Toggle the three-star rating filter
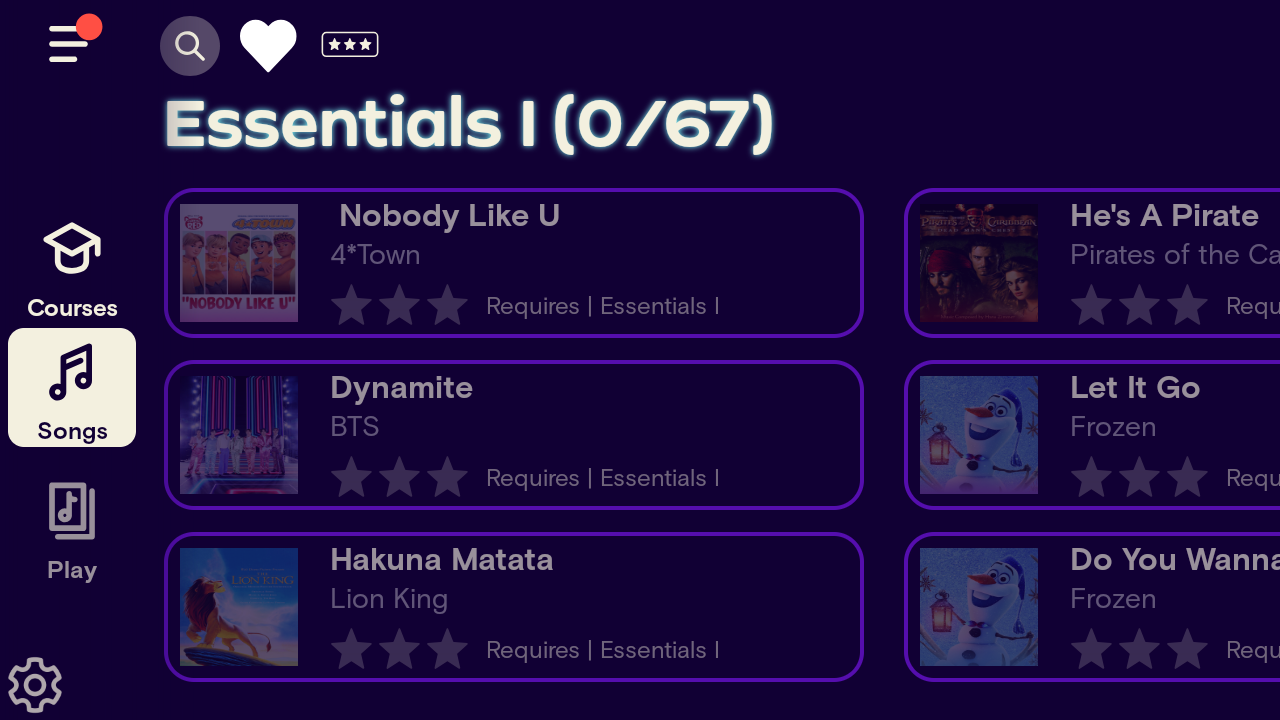The image size is (1280, 720). coord(350,45)
